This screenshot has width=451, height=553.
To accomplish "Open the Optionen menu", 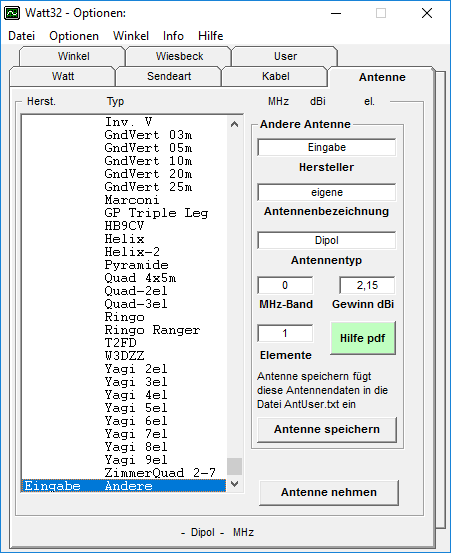I will pyautogui.click(x=74, y=36).
